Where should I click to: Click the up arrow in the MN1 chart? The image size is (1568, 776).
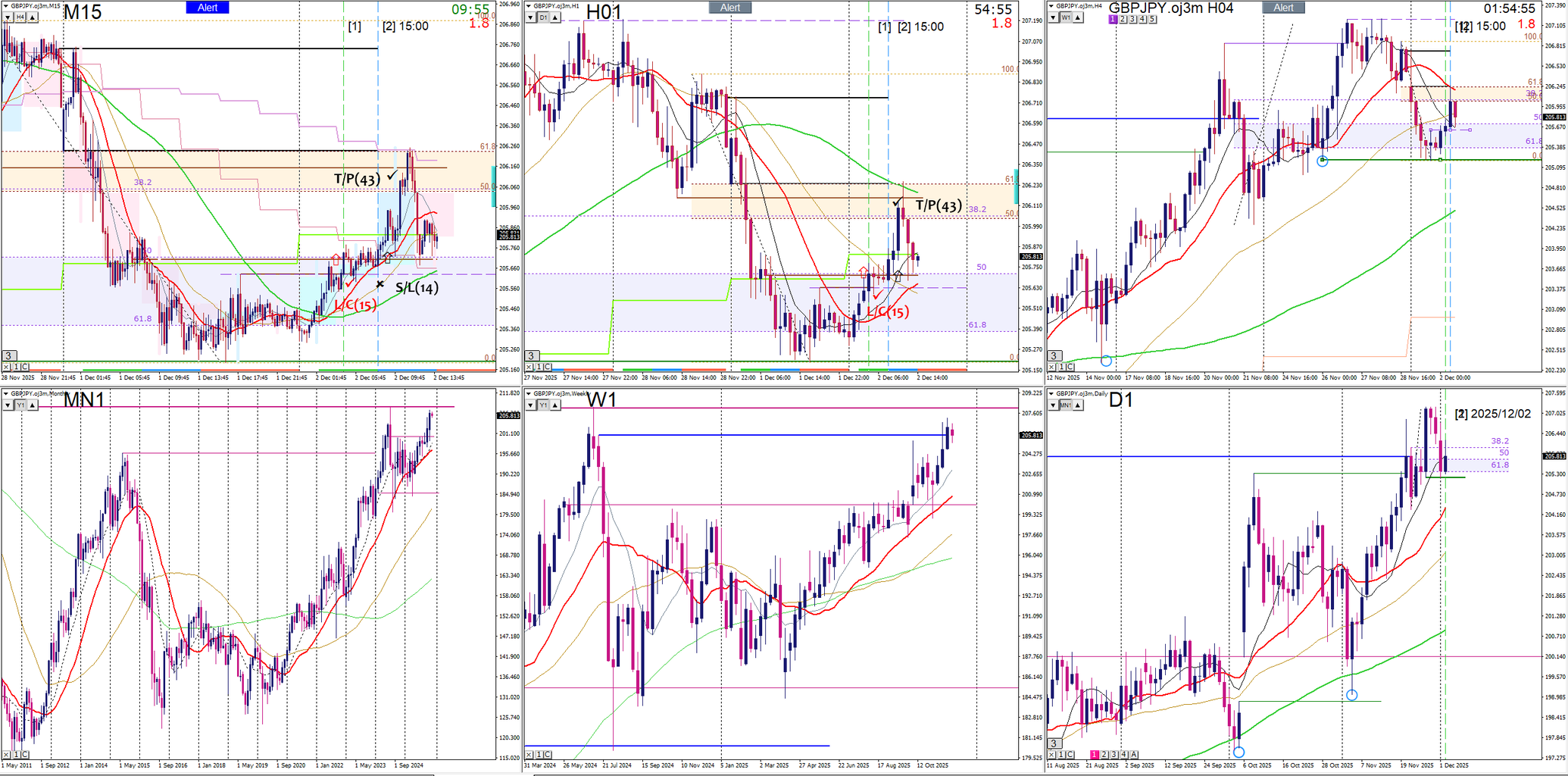point(32,405)
